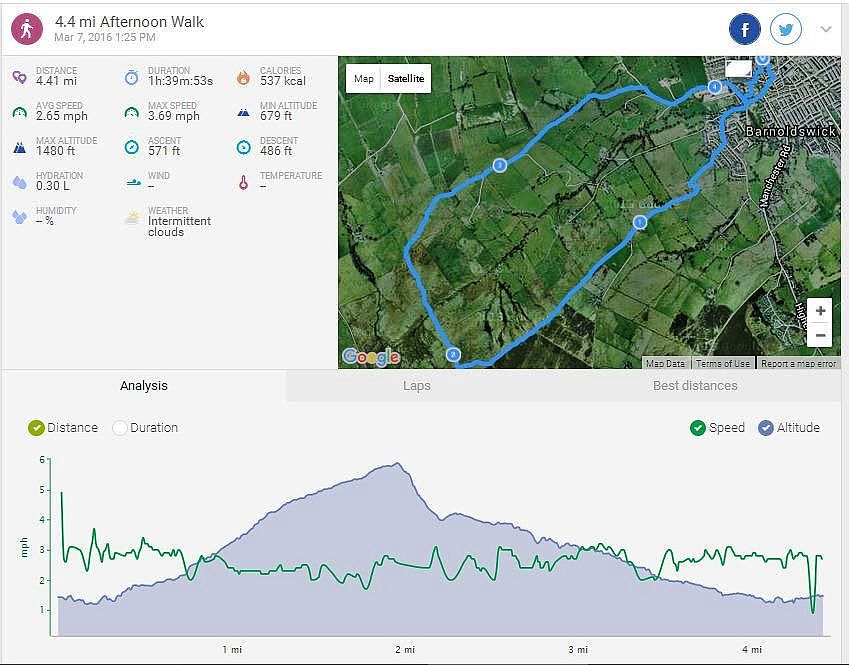This screenshot has width=849, height=665.
Task: Click mile marker 1 on route
Action: point(640,222)
